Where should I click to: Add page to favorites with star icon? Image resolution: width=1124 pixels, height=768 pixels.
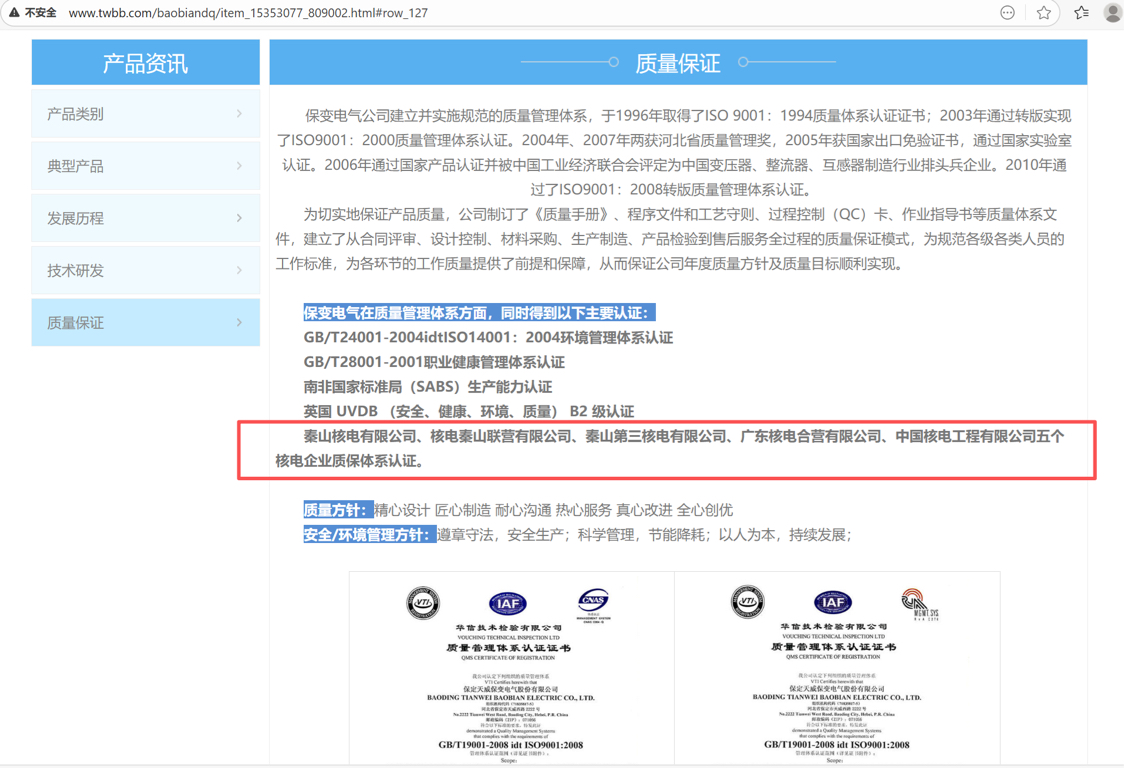[1044, 12]
